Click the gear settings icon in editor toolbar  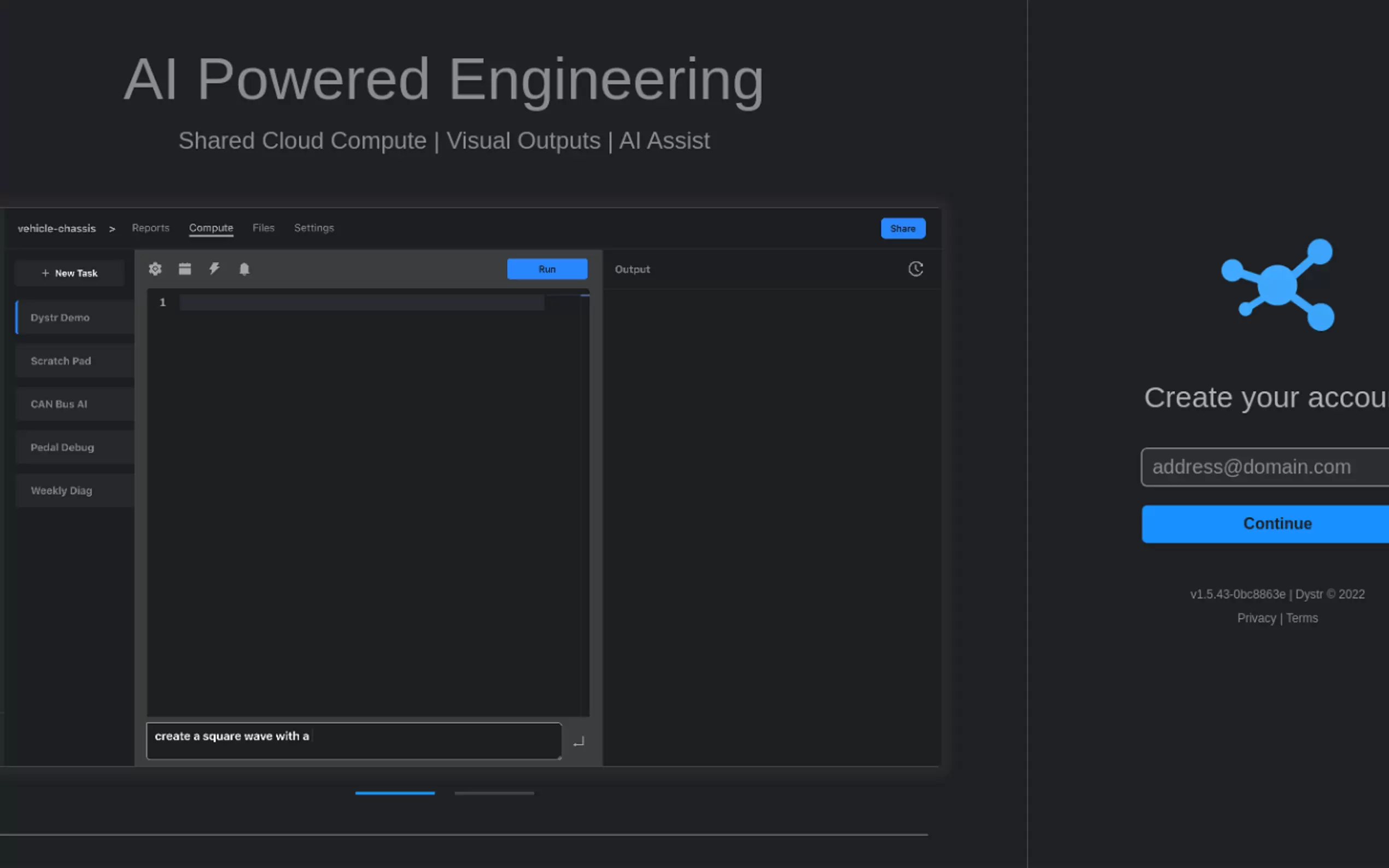click(155, 269)
